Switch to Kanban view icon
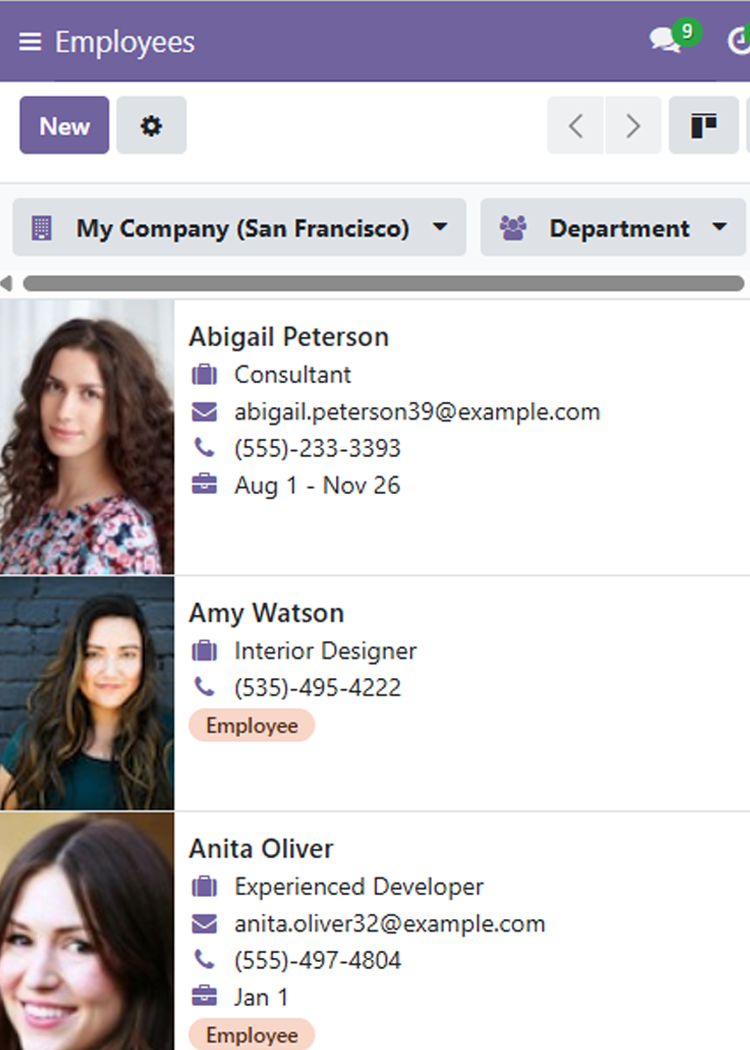Image resolution: width=750 pixels, height=1050 pixels. (704, 125)
